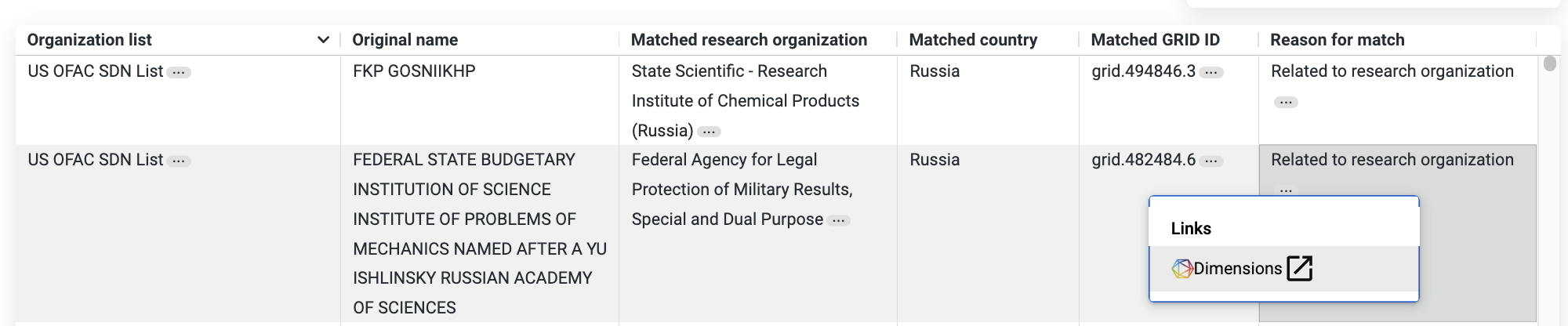Select the Matched GRID ID column header
The height and width of the screenshot is (326, 1568).
pyautogui.click(x=1156, y=40)
